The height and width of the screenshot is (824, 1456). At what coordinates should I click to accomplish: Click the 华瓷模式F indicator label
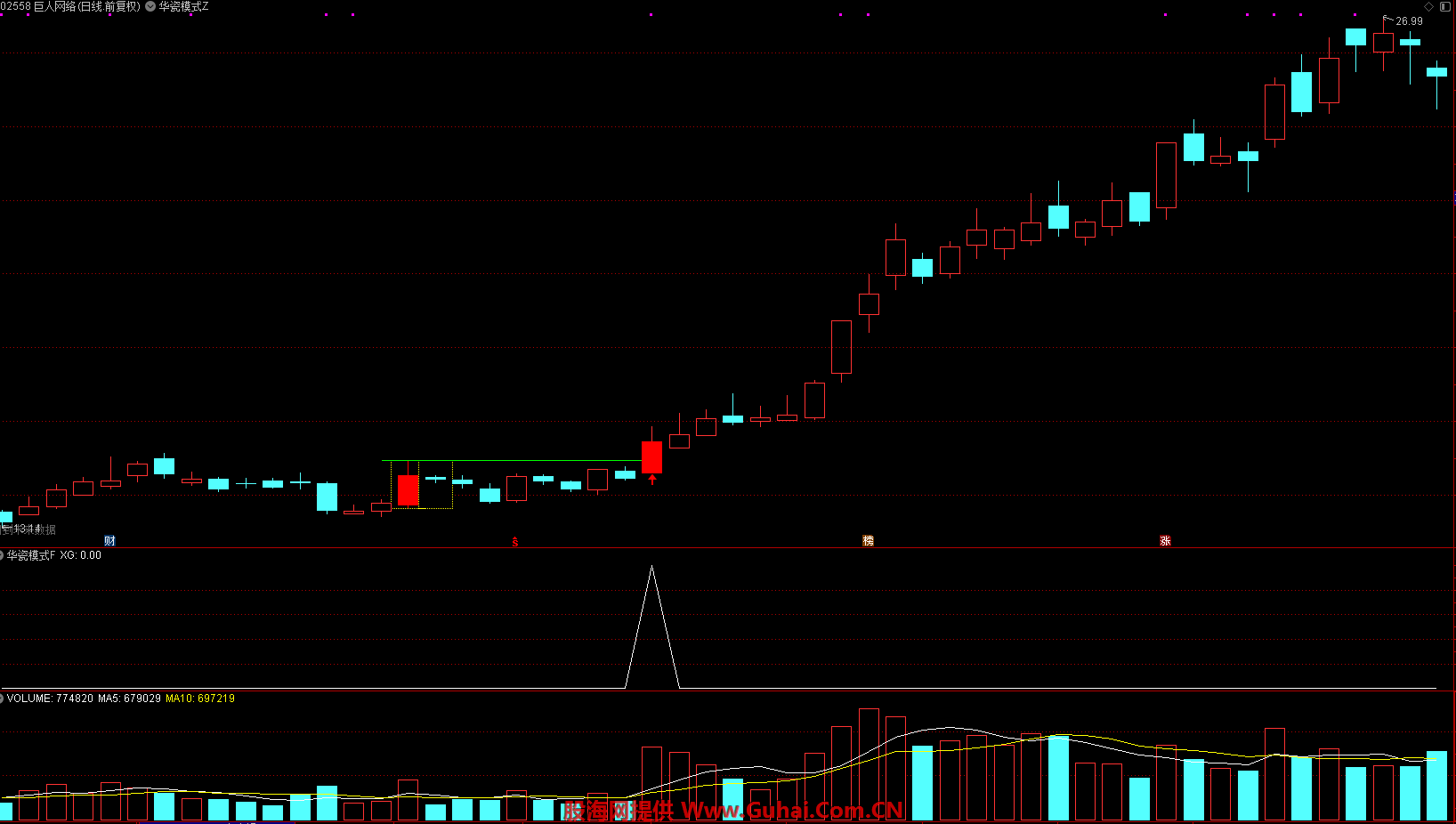[31, 555]
